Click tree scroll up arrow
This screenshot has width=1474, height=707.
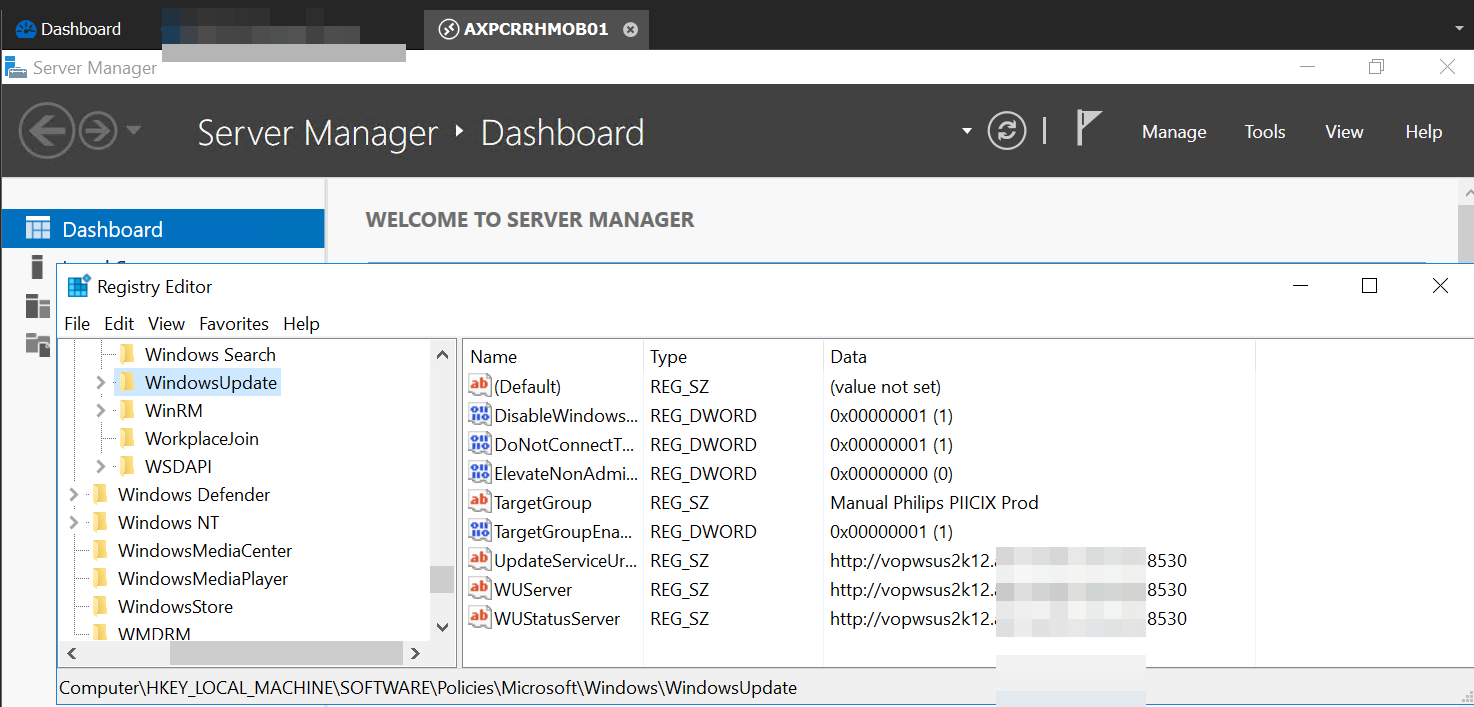coord(443,353)
